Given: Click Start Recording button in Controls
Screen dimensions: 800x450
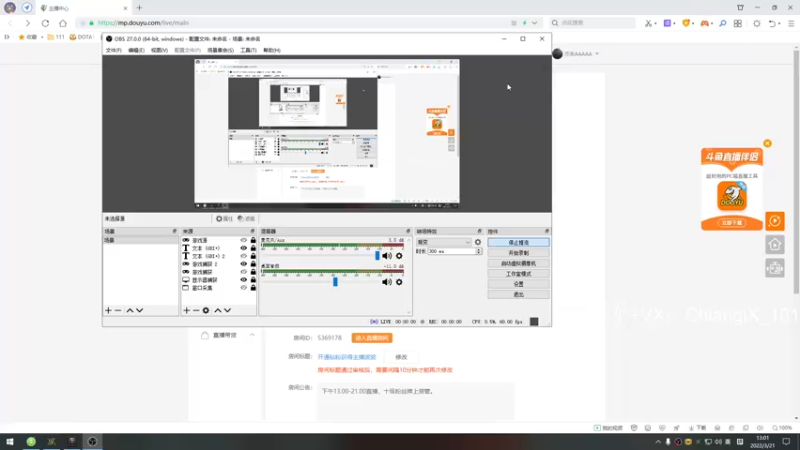Looking at the screenshot, I should (518, 253).
